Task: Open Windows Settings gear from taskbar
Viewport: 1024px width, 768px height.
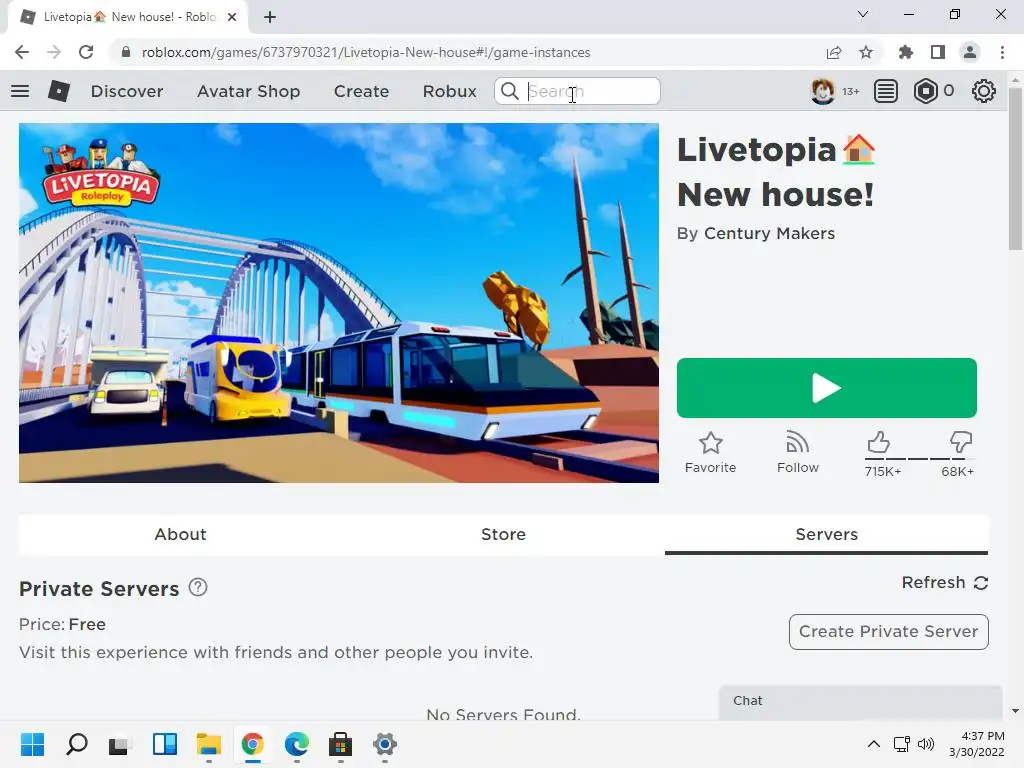Action: (385, 744)
